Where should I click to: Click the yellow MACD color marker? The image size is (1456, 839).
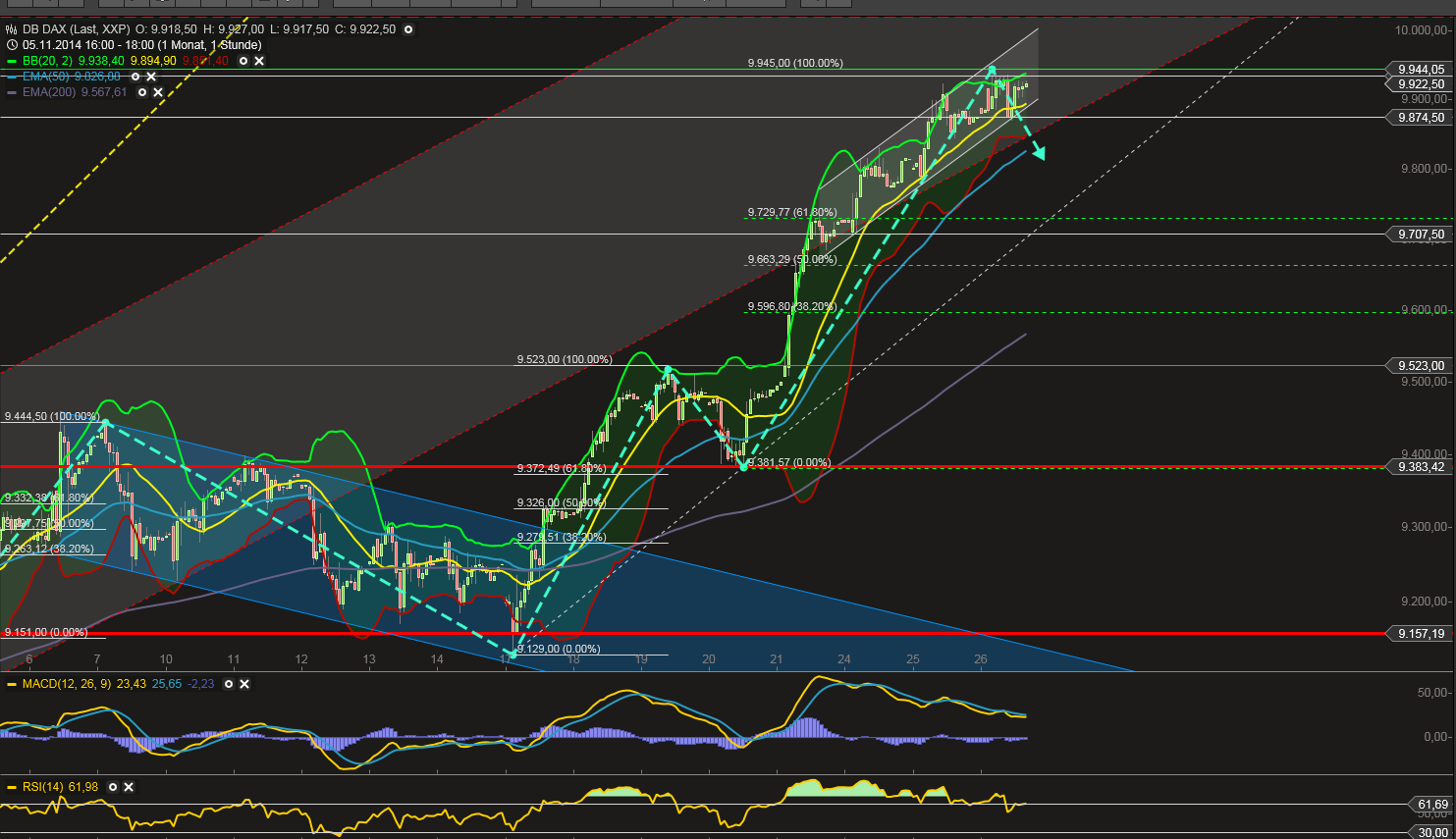tap(11, 684)
